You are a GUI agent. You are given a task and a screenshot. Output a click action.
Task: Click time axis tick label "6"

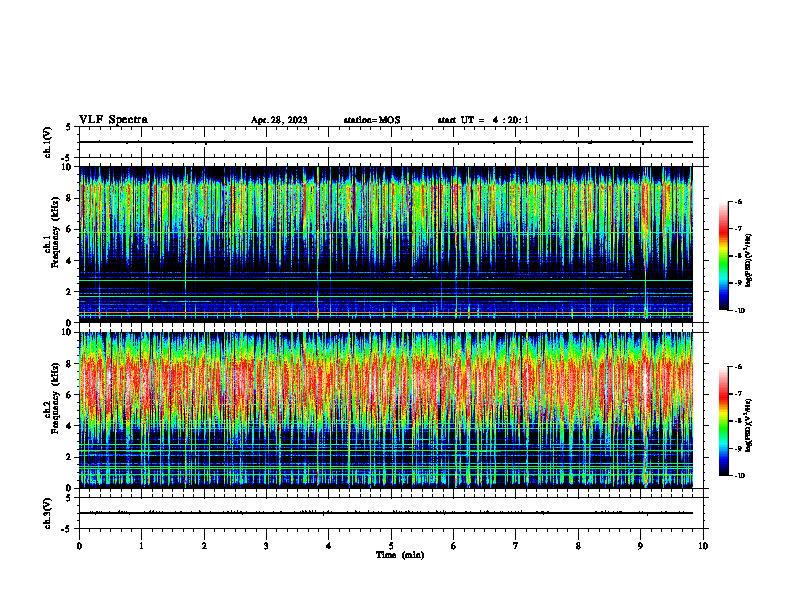[453, 546]
